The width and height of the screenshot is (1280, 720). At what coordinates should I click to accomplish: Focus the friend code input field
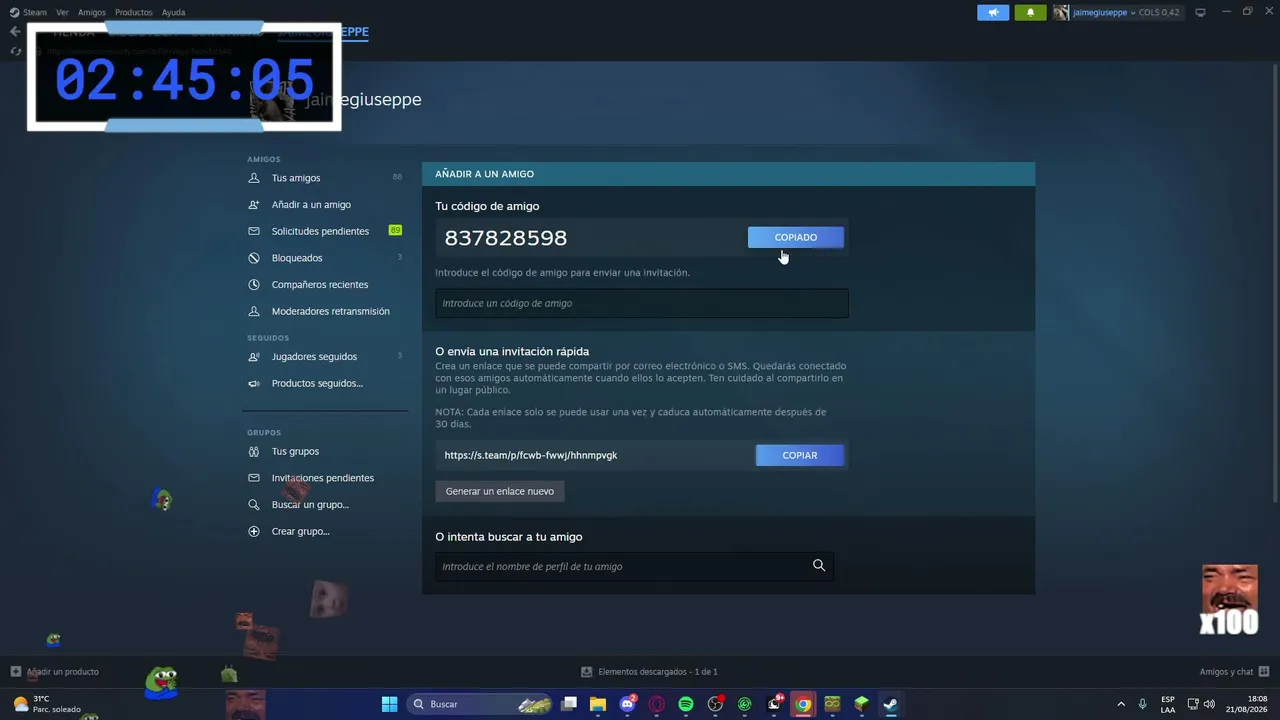pyautogui.click(x=642, y=303)
